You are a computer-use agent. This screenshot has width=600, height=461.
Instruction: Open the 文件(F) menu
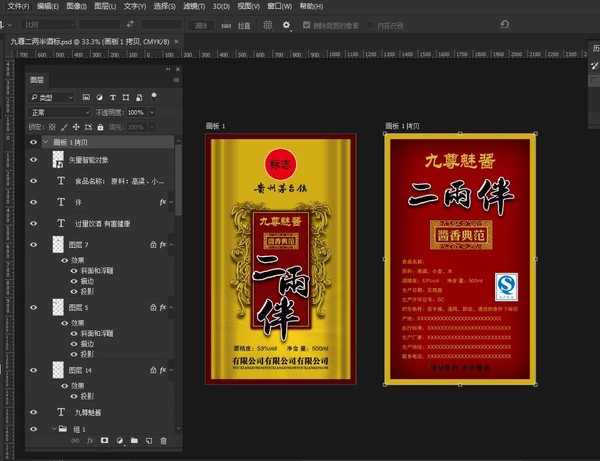pyautogui.click(x=18, y=6)
